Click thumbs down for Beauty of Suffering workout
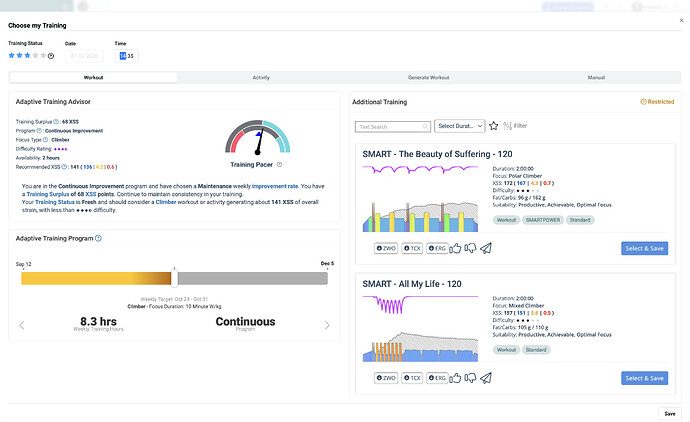The image size is (690, 422). (470, 248)
